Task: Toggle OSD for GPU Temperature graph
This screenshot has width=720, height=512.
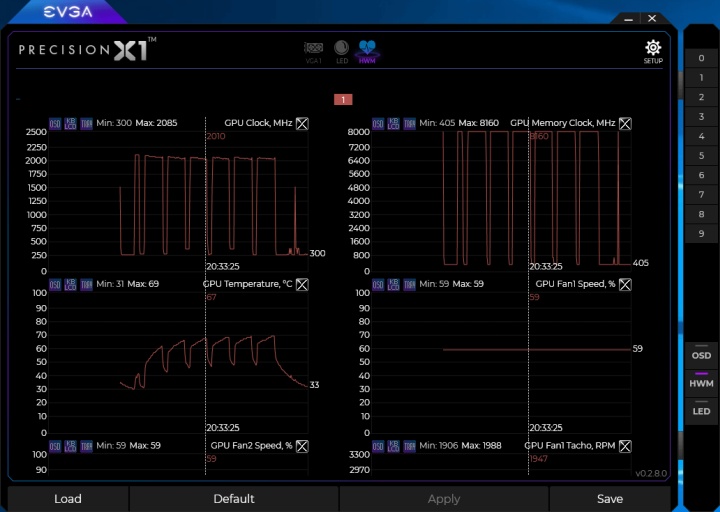Action: coord(55,285)
